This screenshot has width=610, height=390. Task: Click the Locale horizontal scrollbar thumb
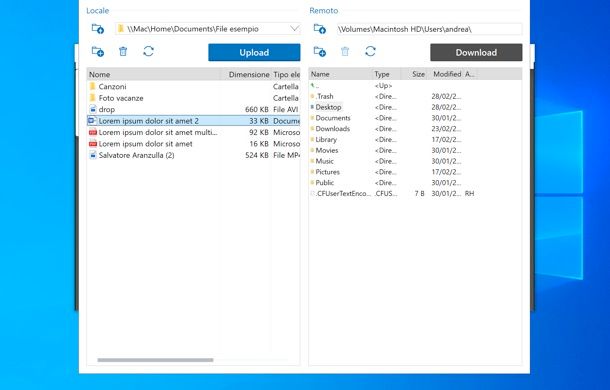(155, 360)
